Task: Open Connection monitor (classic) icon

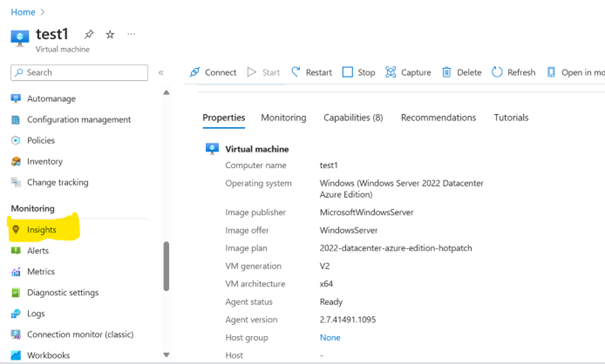Action: (x=16, y=334)
